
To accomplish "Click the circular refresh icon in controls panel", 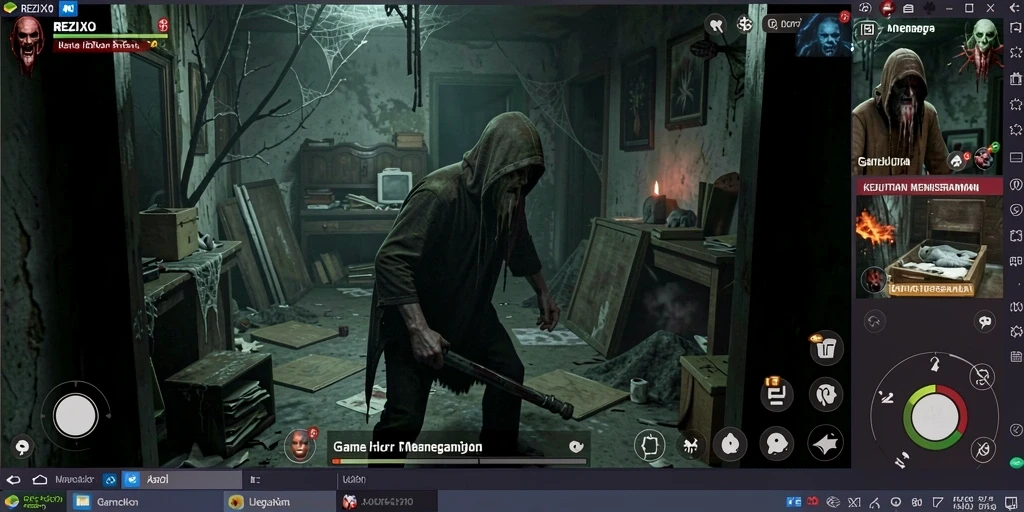I will pos(874,321).
